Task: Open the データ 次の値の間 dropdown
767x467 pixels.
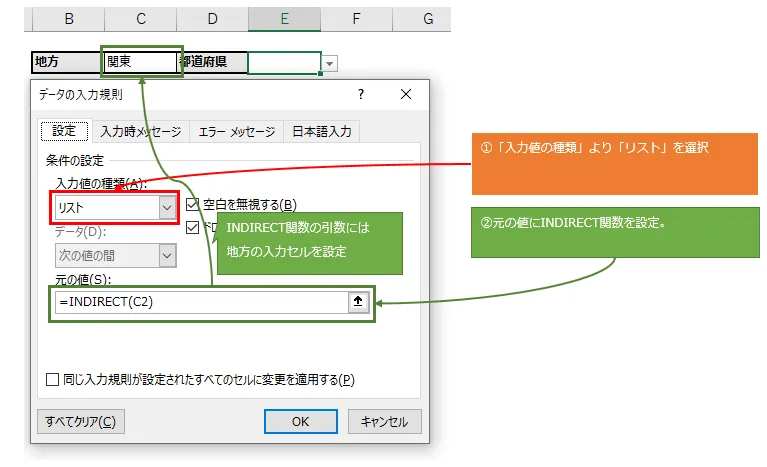Action: pyautogui.click(x=167, y=256)
